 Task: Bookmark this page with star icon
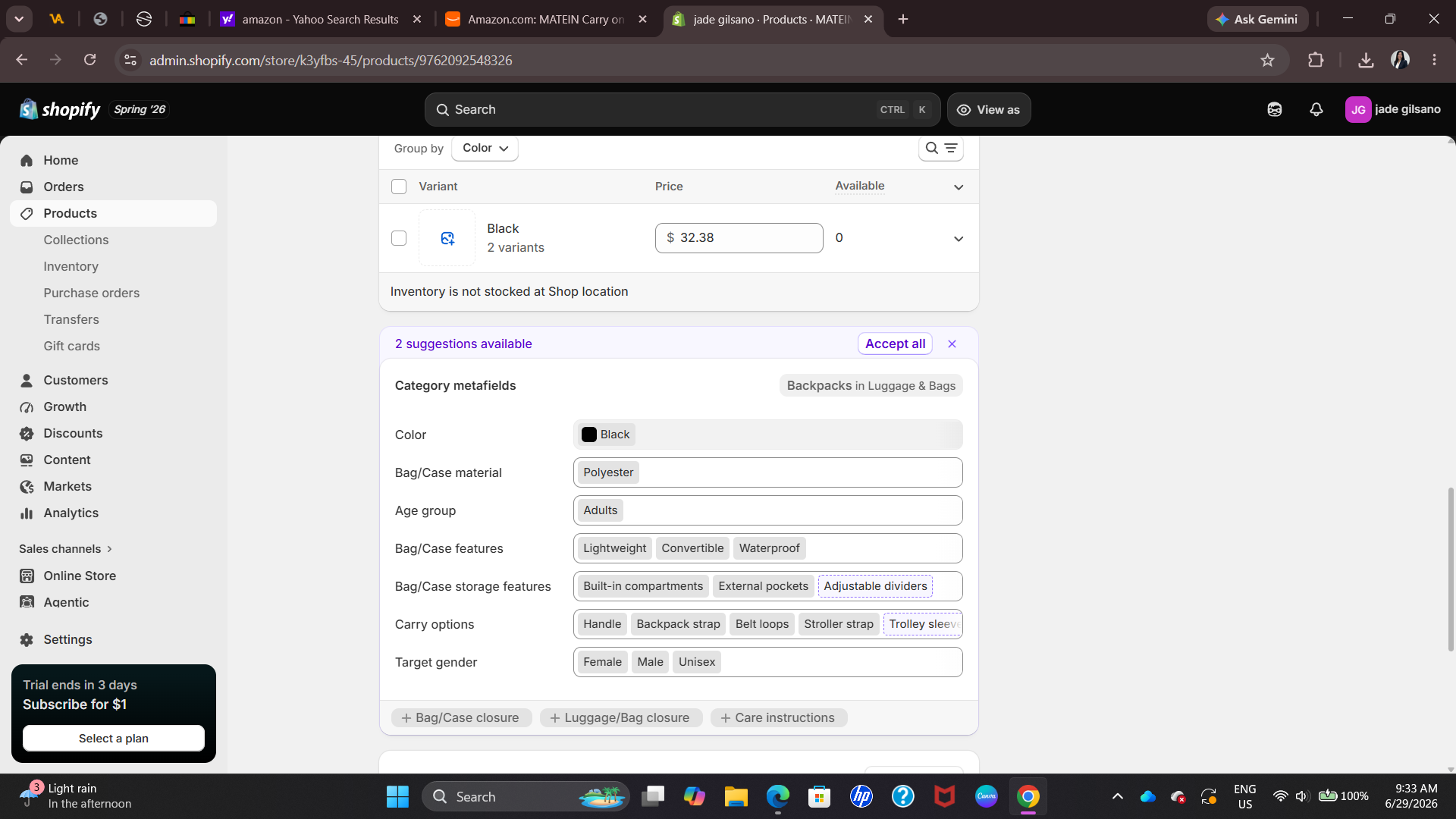pyautogui.click(x=1267, y=60)
